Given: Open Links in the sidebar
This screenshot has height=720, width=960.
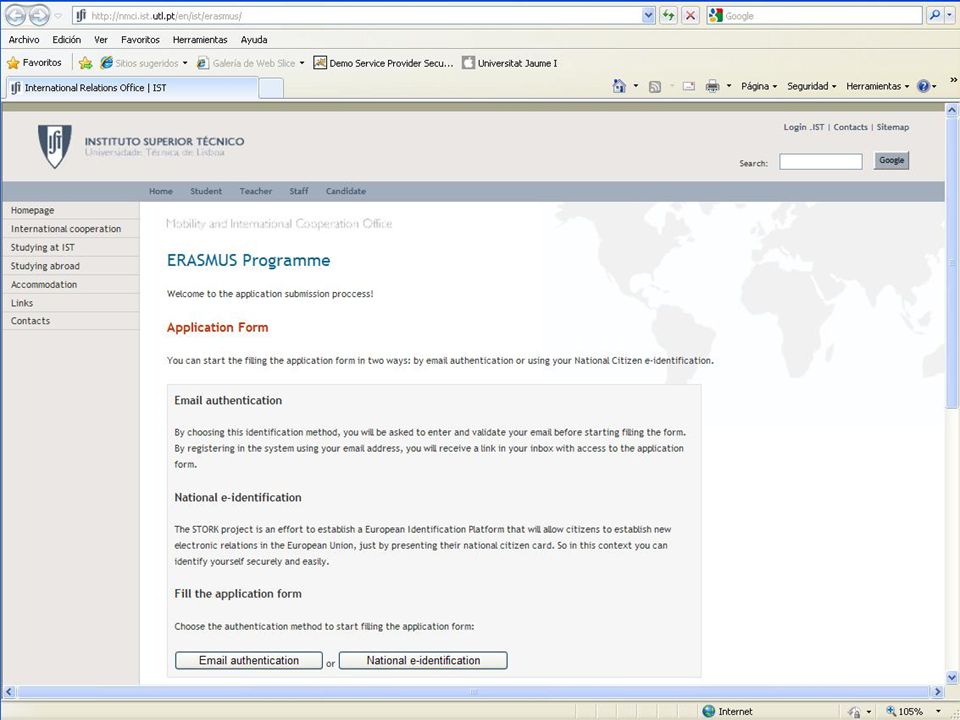Looking at the screenshot, I should tap(70, 302).
